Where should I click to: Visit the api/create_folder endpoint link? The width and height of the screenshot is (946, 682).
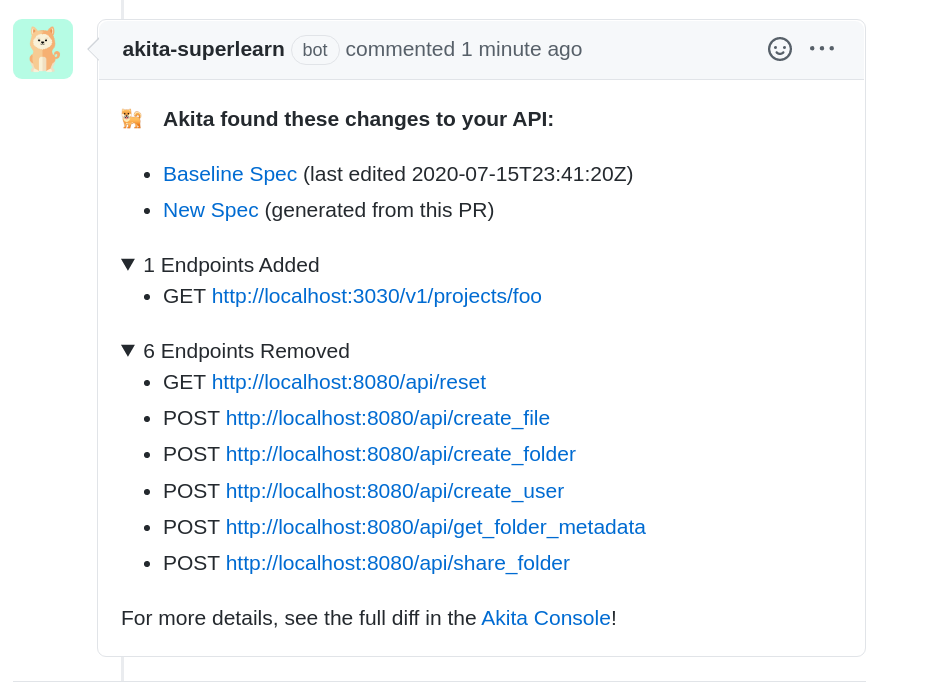tap(400, 454)
